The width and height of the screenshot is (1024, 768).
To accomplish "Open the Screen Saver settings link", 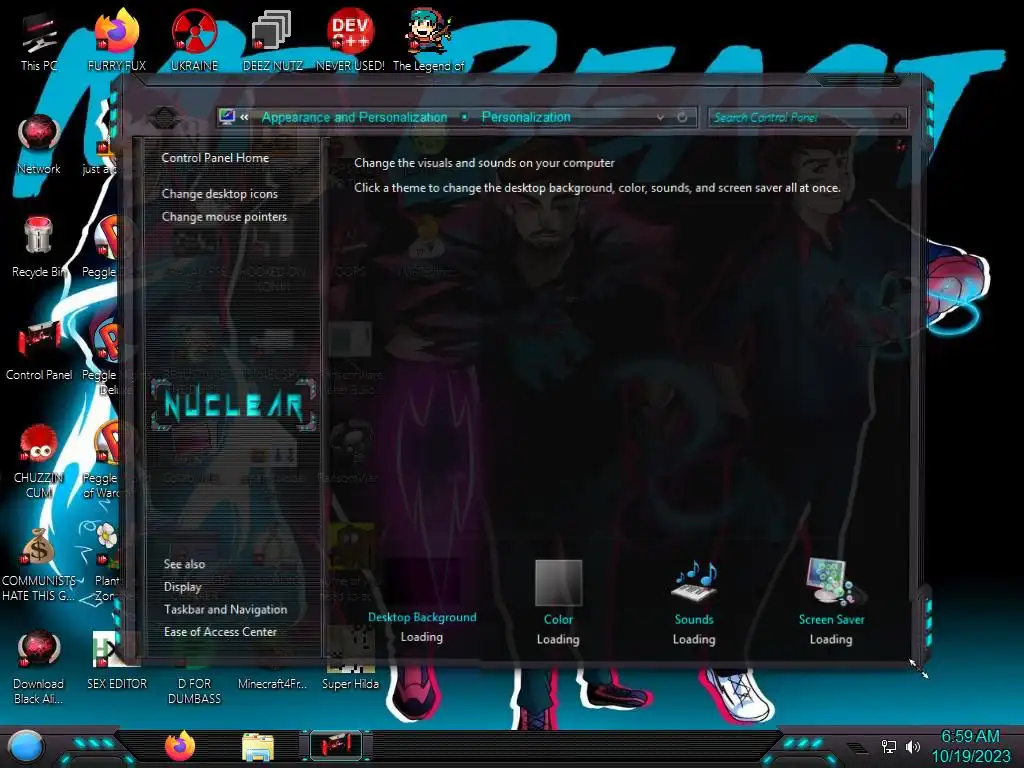I will (831, 619).
